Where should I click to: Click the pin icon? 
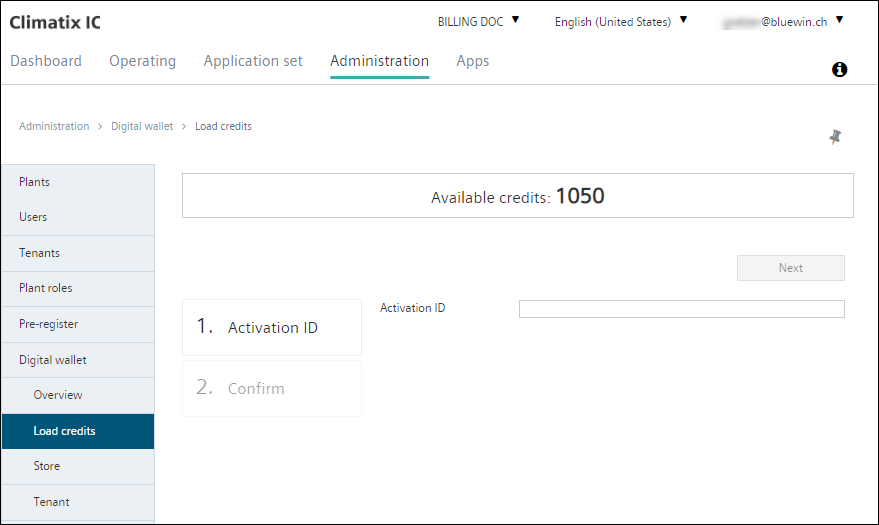pos(835,137)
